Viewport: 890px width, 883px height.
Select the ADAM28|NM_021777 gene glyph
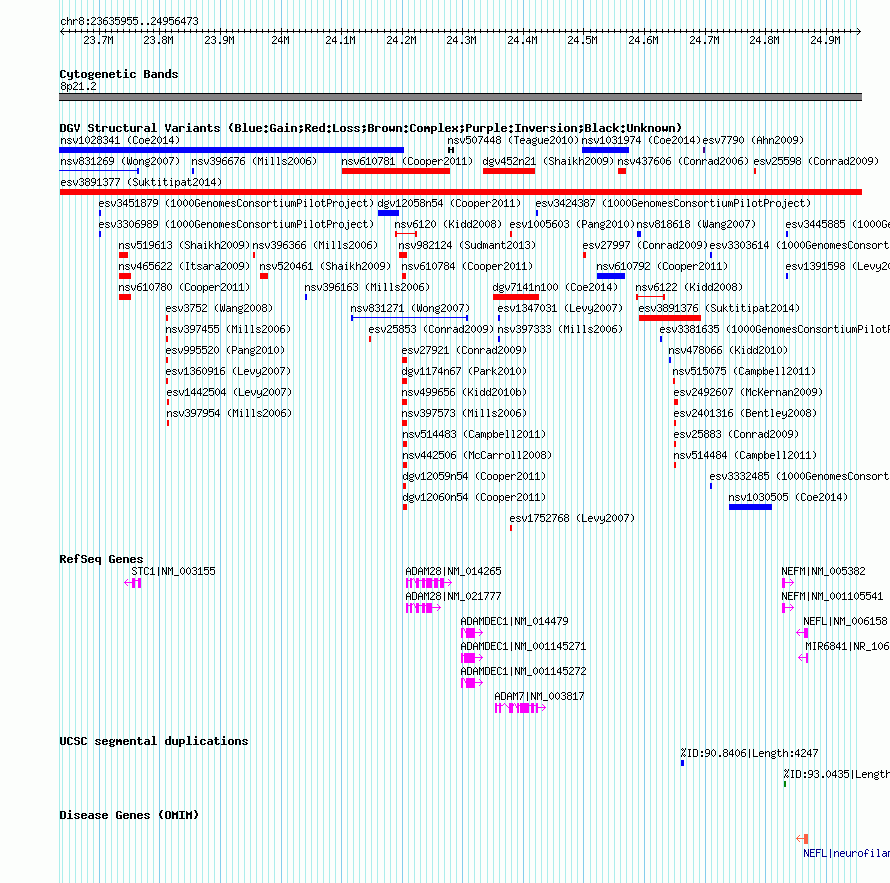[423, 608]
